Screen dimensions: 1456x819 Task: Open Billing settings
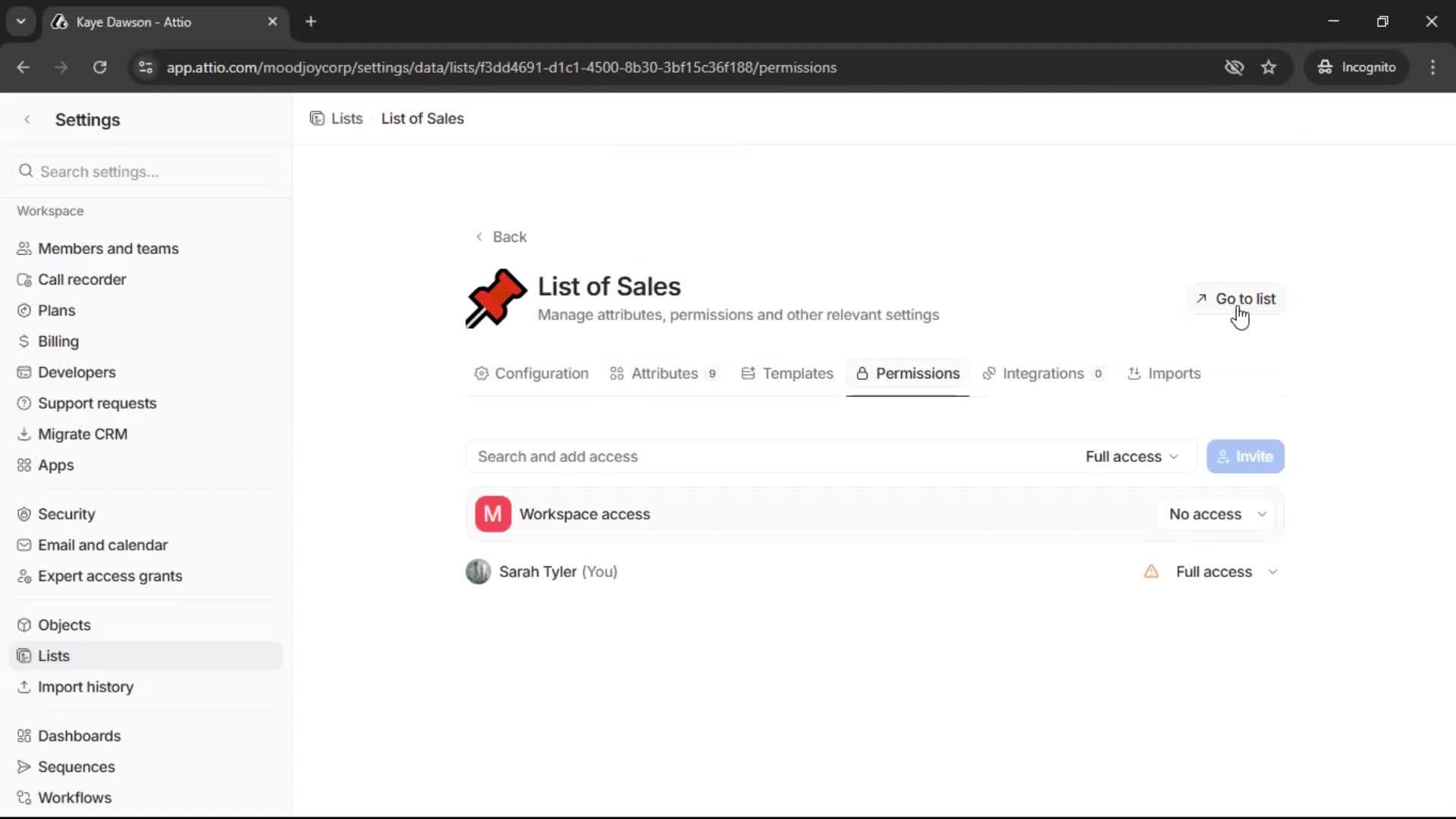[x=58, y=340]
